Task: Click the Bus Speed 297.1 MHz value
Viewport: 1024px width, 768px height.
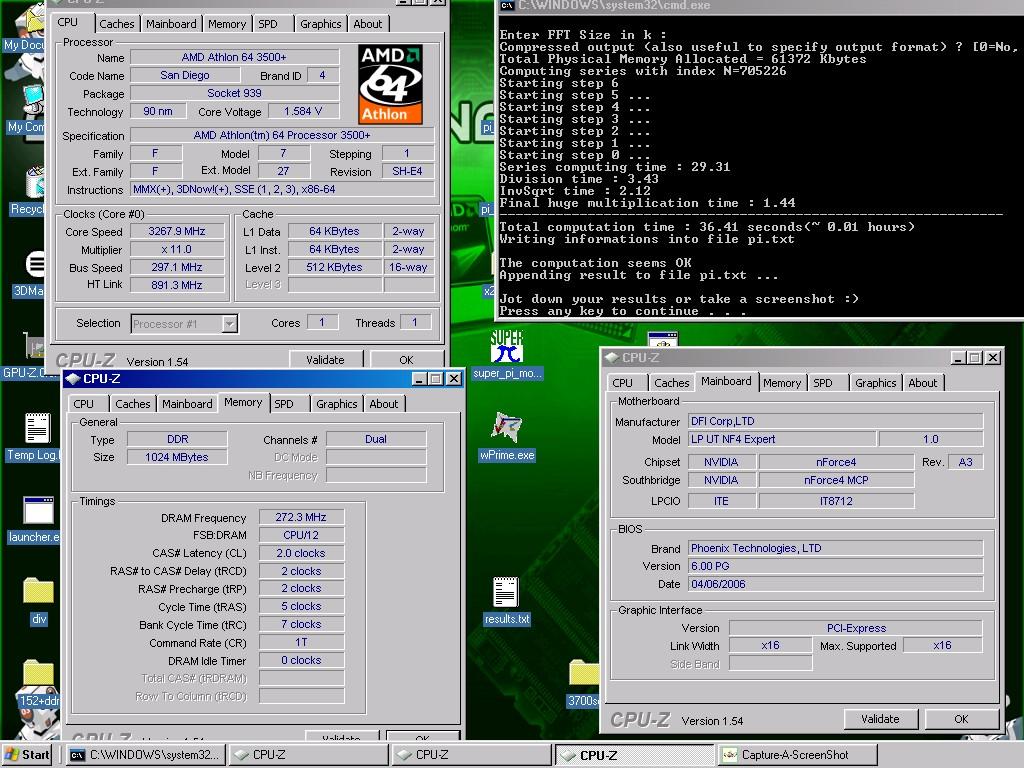Action: click(x=177, y=267)
